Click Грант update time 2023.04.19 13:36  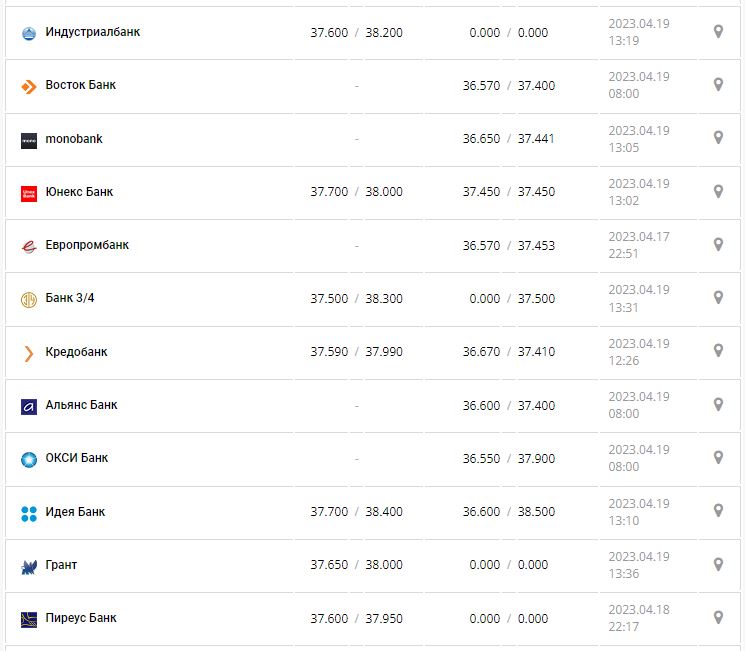tap(639, 564)
